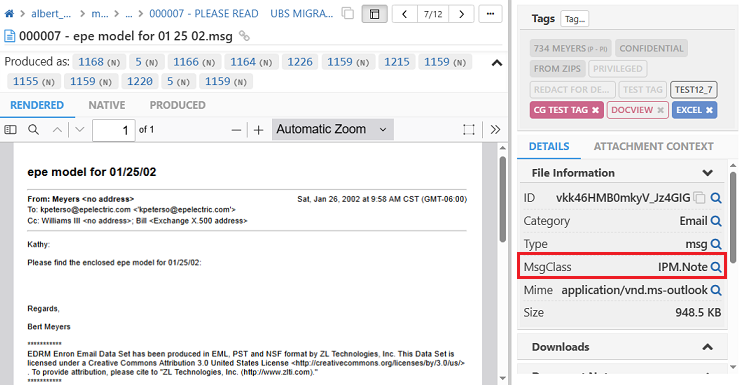This screenshot has height=385, width=744.
Task: Go to previous document arrow
Action: click(x=405, y=14)
